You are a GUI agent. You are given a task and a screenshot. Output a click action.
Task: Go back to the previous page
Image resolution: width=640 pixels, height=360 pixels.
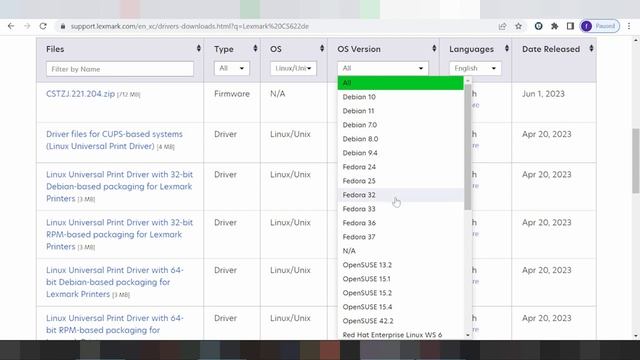click(11, 26)
